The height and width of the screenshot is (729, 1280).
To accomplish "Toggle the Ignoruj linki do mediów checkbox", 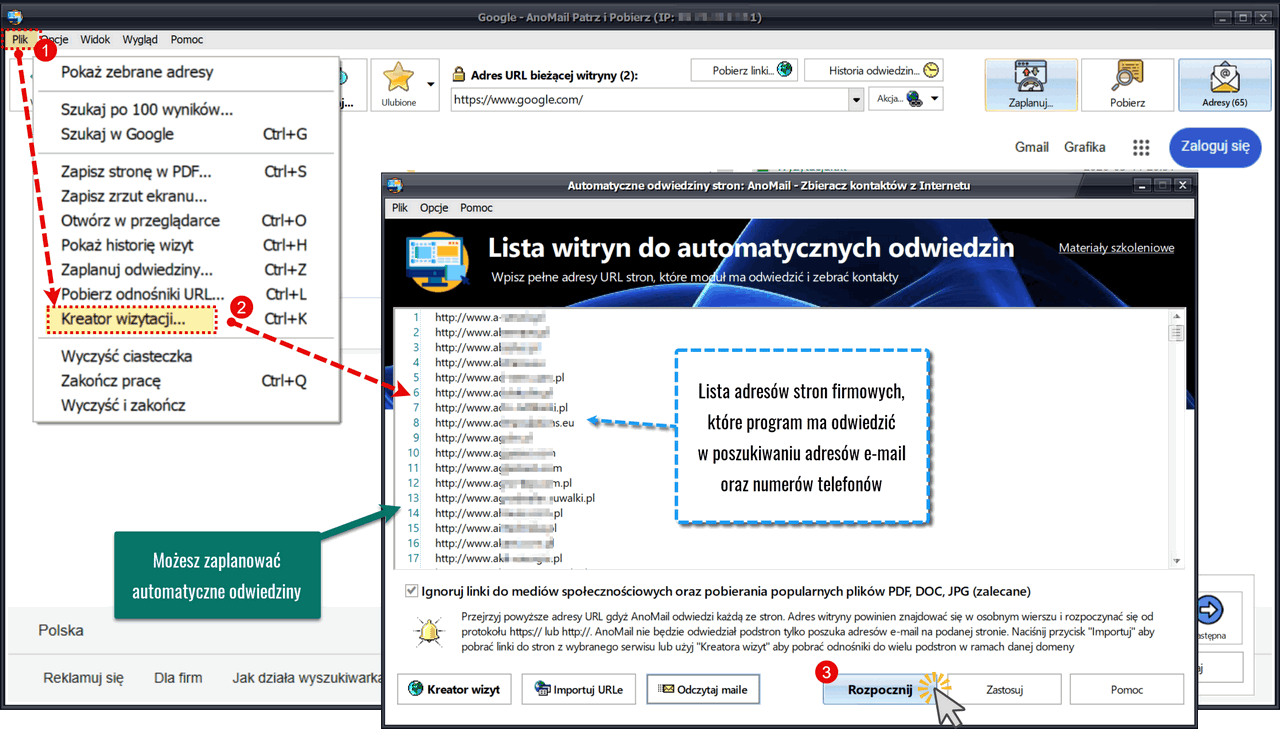I will click(413, 591).
